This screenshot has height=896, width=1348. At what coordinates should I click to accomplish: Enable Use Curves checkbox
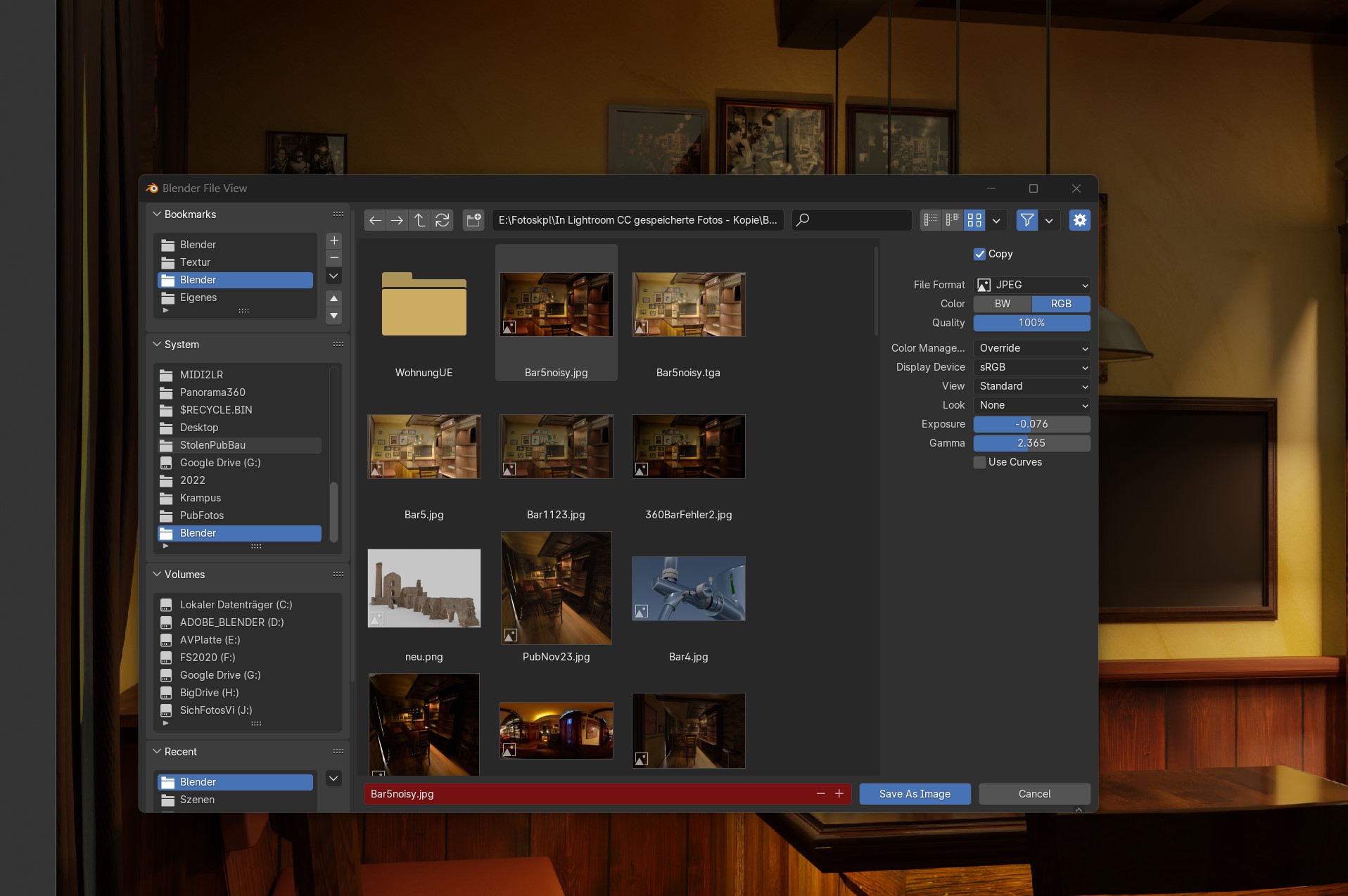pos(979,462)
